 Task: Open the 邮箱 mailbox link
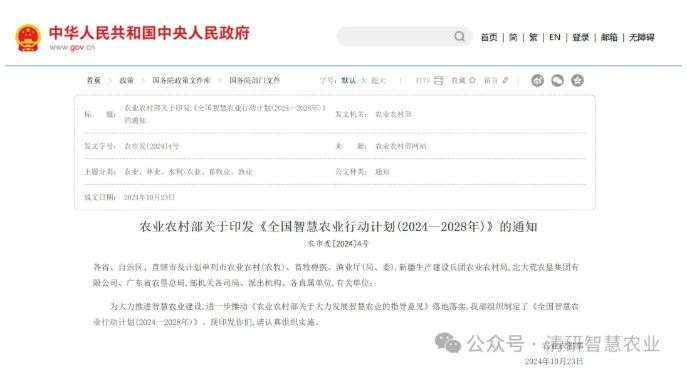[609, 37]
